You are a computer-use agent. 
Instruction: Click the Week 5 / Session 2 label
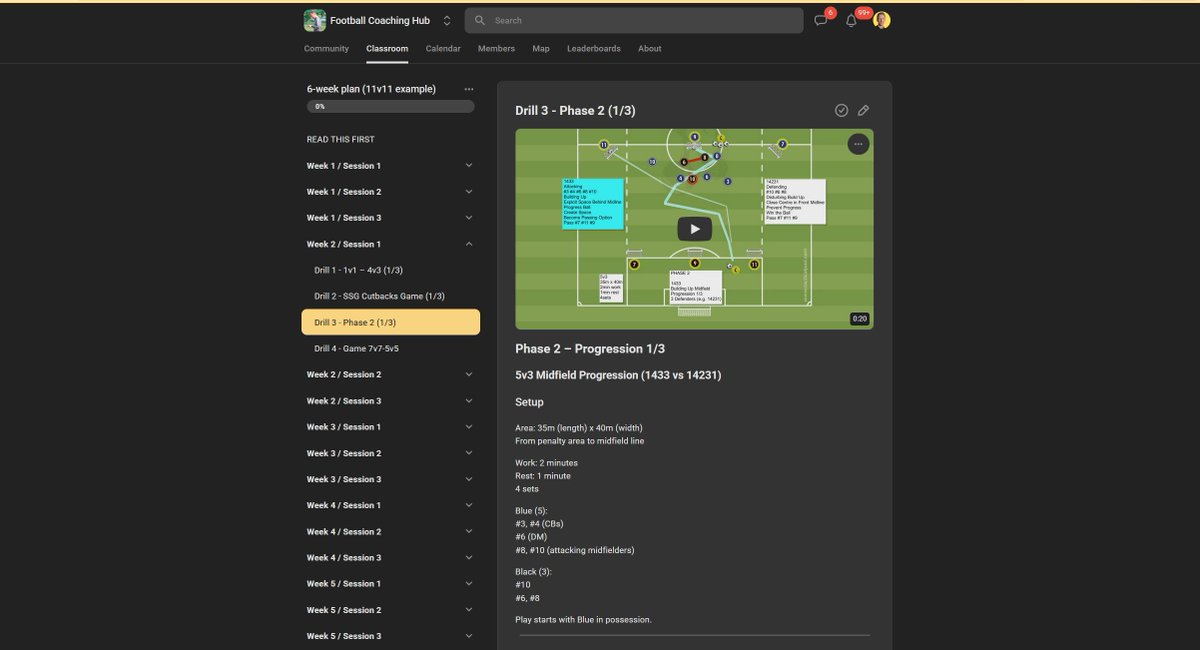(343, 610)
